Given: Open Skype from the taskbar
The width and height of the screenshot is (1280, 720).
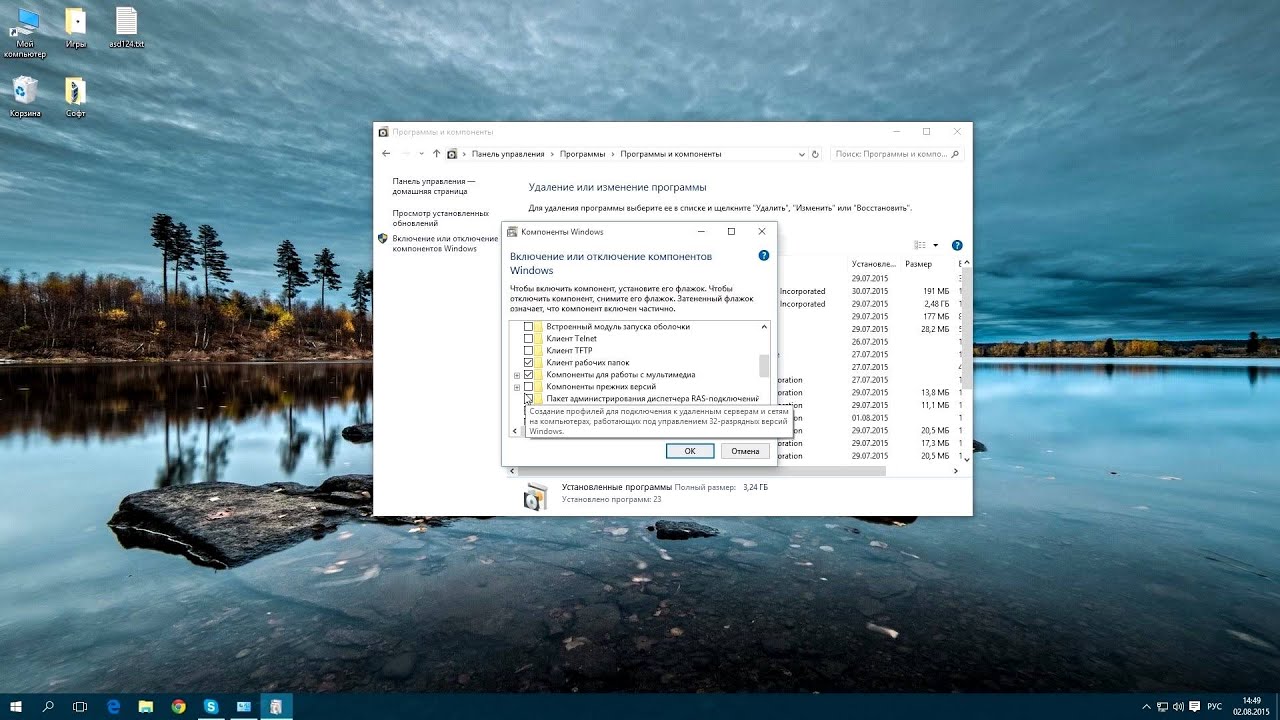Looking at the screenshot, I should (x=211, y=706).
